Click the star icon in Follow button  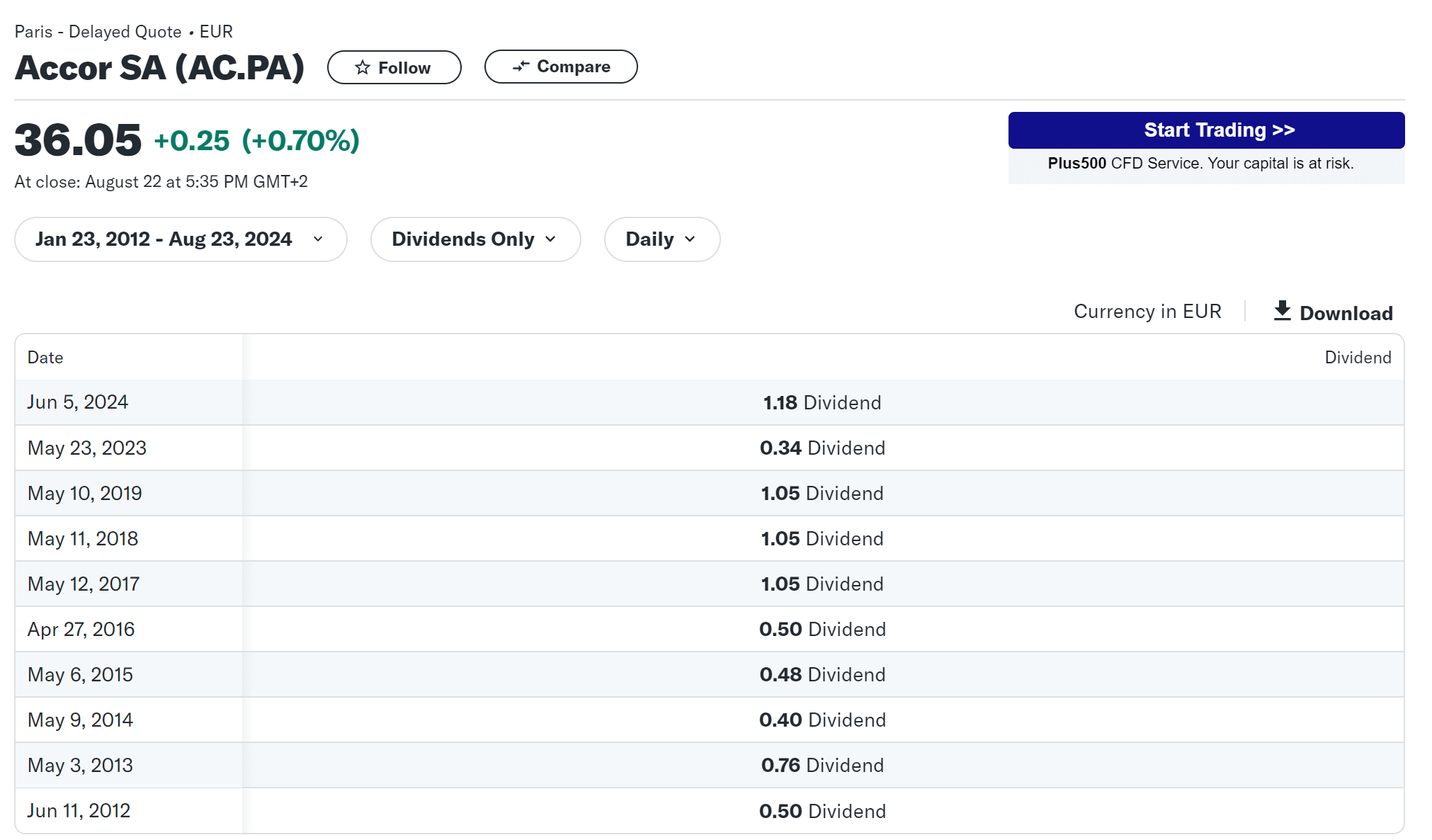[363, 67]
